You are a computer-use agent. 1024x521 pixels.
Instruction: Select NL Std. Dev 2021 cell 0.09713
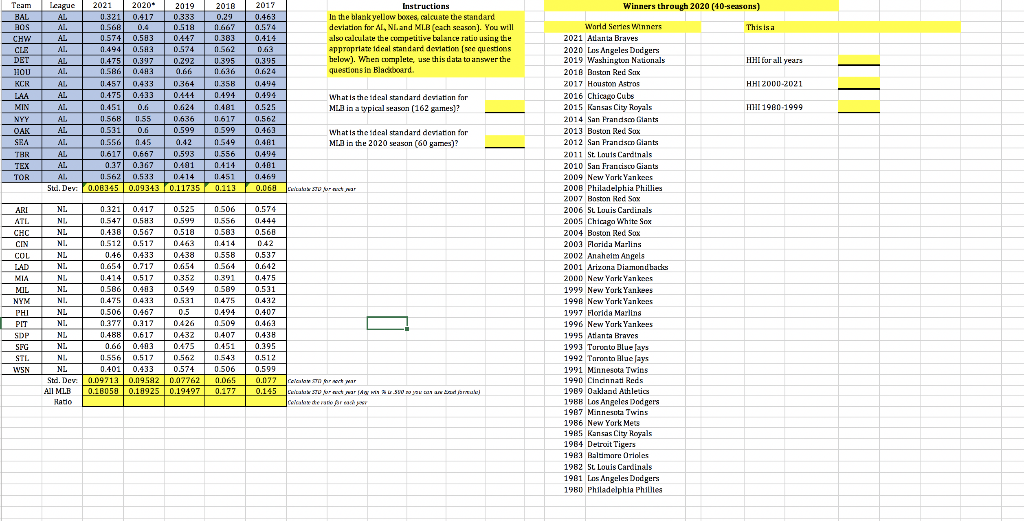pyautogui.click(x=104, y=379)
